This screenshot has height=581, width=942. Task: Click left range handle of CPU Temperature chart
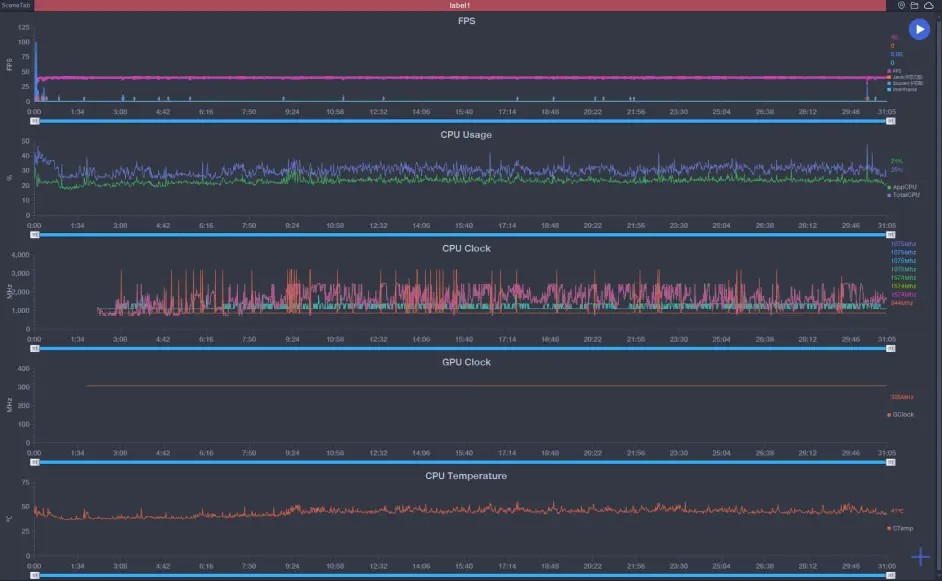coord(35,575)
